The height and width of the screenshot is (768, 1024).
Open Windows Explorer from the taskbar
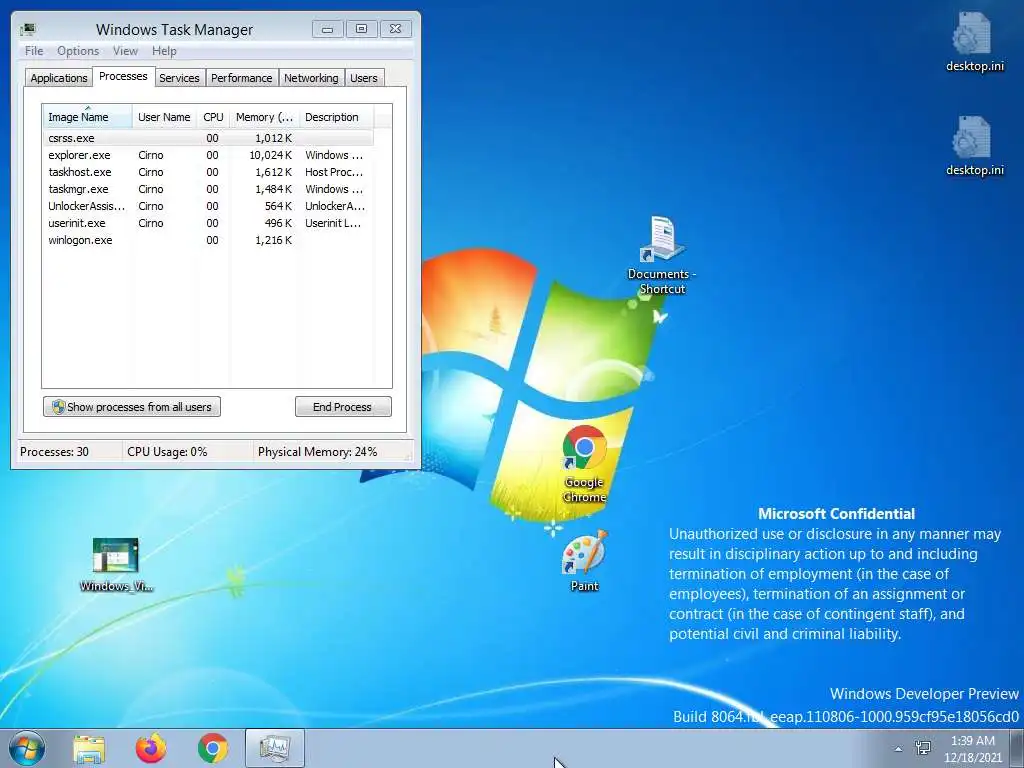[89, 748]
